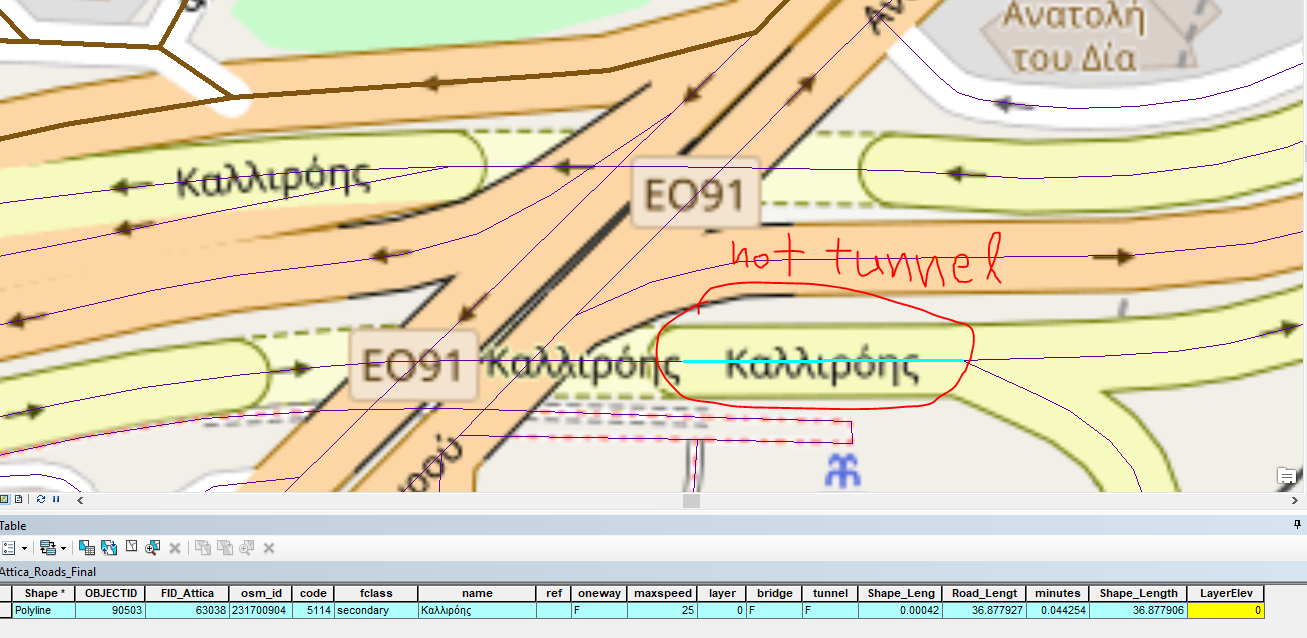Click the highlighted cyan road segment
Viewport: 1307px width, 638px height.
pyautogui.click(x=822, y=360)
